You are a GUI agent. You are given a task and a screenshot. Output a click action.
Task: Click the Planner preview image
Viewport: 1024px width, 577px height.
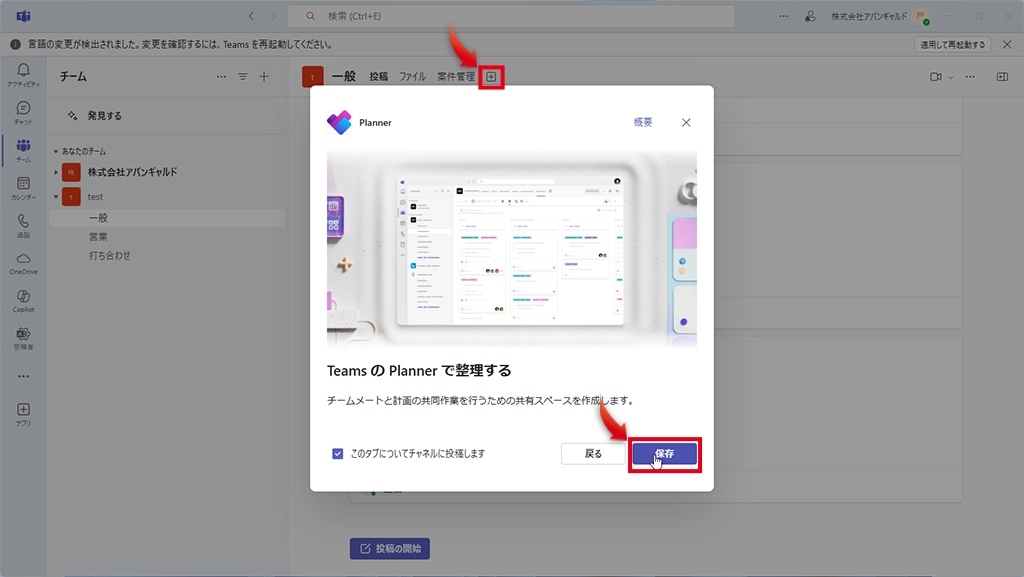(x=512, y=249)
